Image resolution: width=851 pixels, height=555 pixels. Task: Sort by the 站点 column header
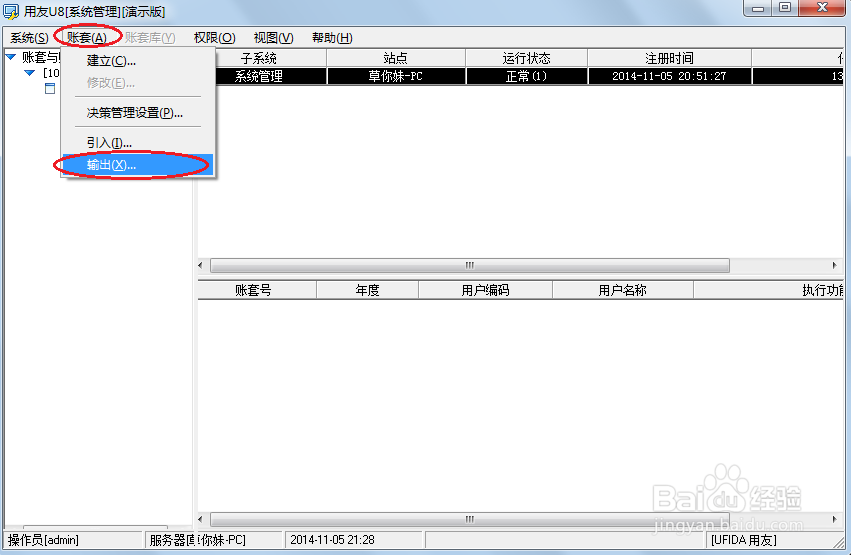tap(396, 58)
